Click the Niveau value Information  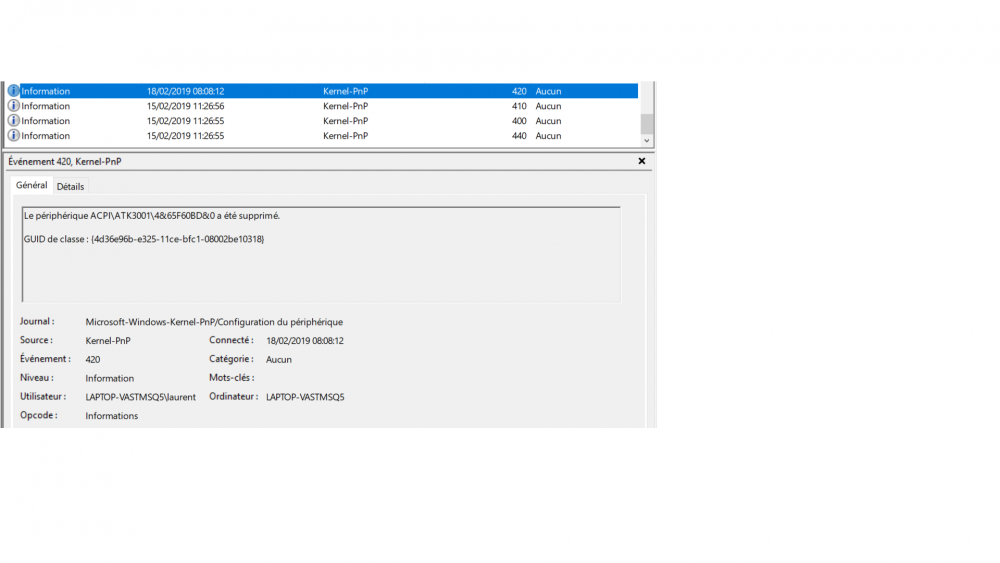click(110, 378)
